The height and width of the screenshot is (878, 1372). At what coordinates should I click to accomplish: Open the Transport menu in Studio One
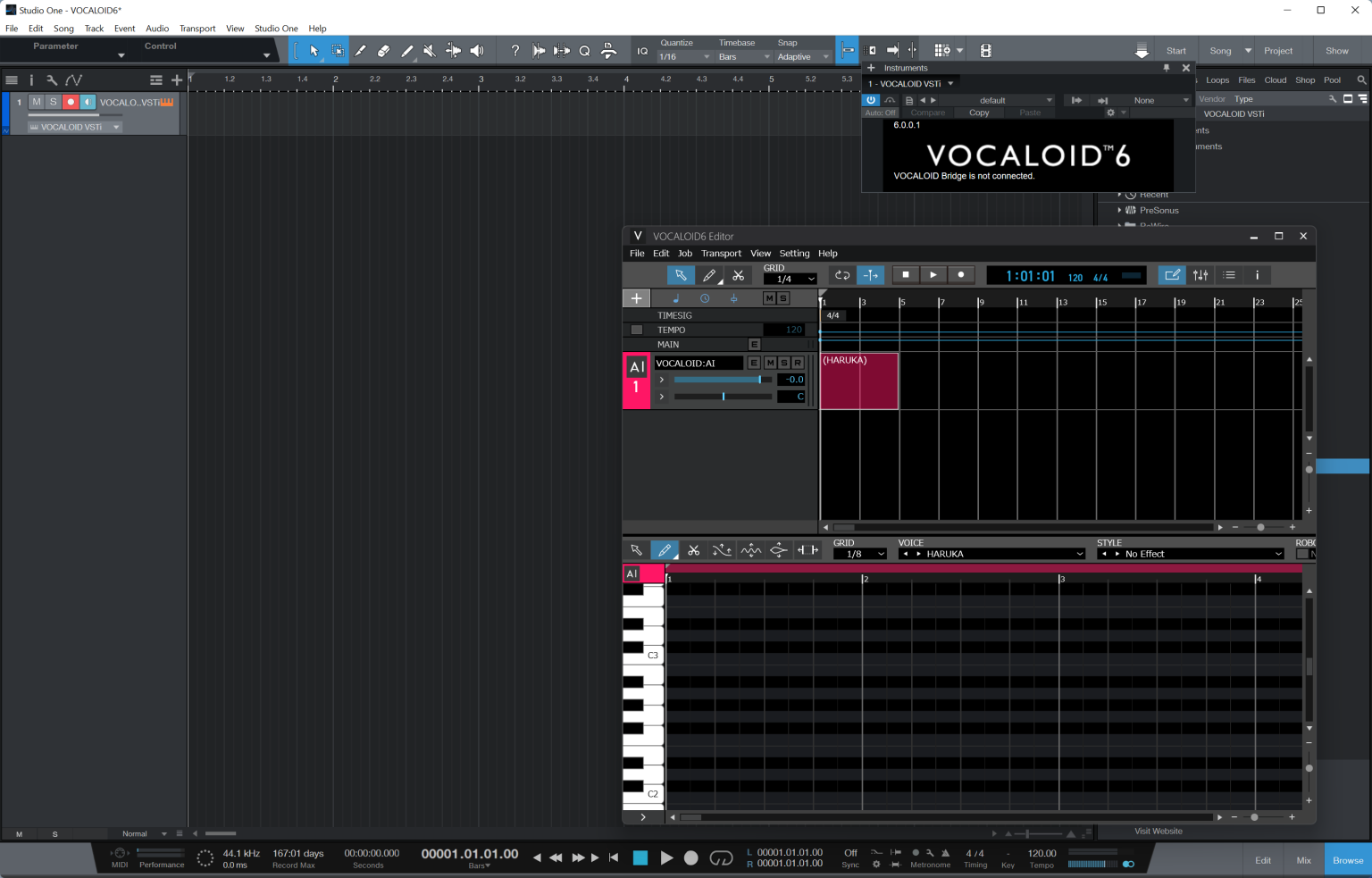click(197, 28)
